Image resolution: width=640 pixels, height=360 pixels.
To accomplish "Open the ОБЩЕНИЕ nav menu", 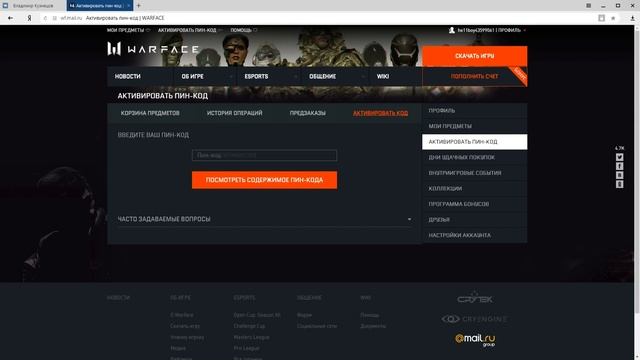I will coord(322,76).
